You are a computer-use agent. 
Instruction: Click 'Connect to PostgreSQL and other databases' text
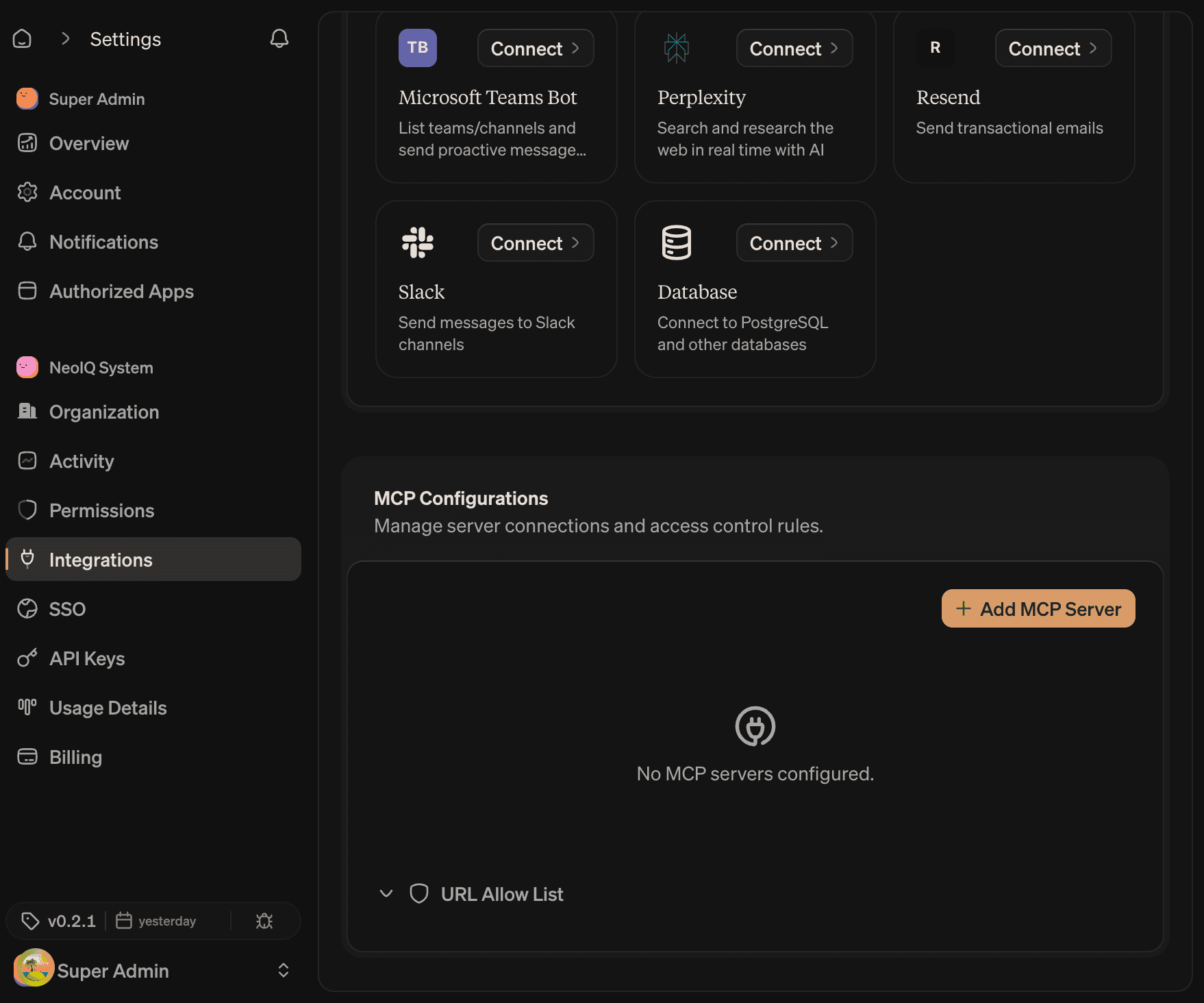pyautogui.click(x=742, y=334)
